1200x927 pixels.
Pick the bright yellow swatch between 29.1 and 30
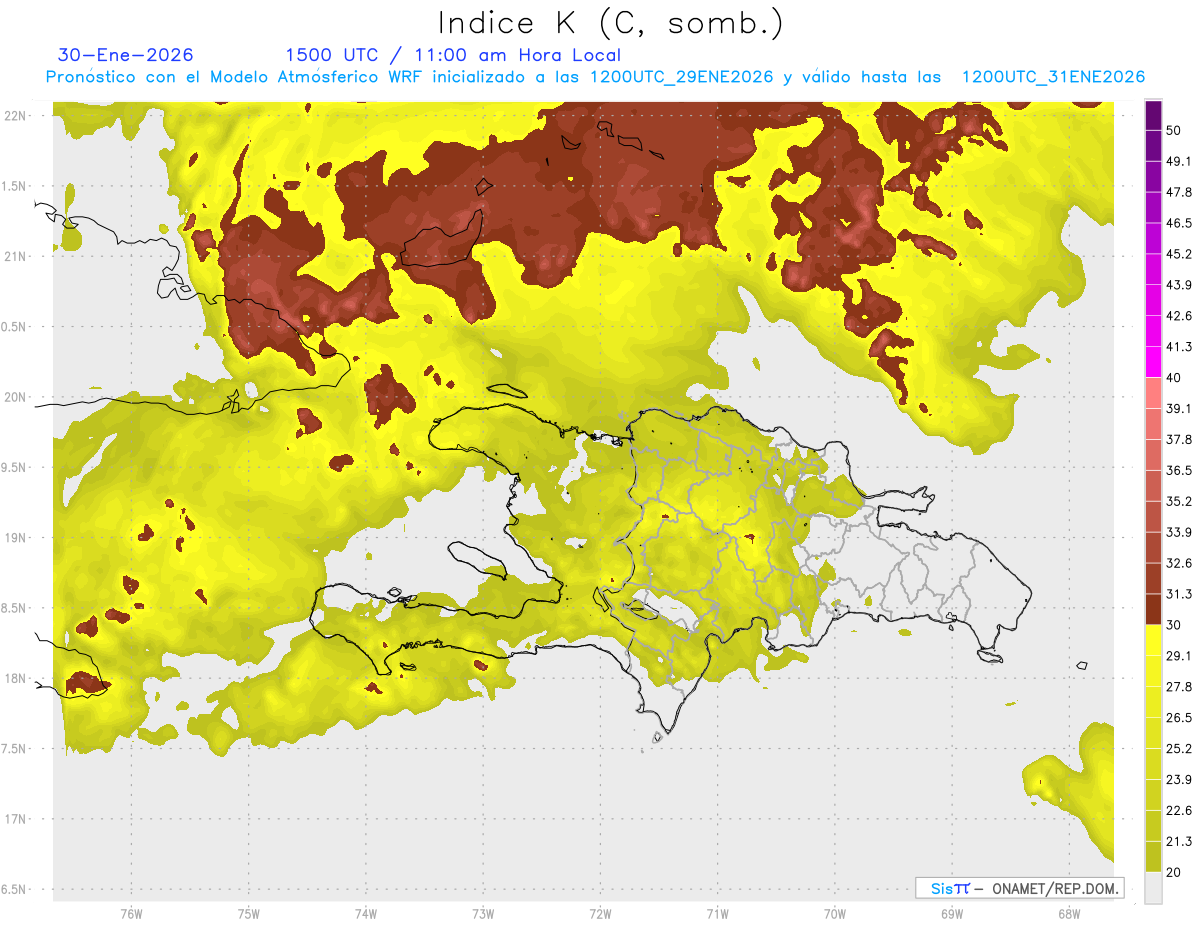tap(1153, 641)
